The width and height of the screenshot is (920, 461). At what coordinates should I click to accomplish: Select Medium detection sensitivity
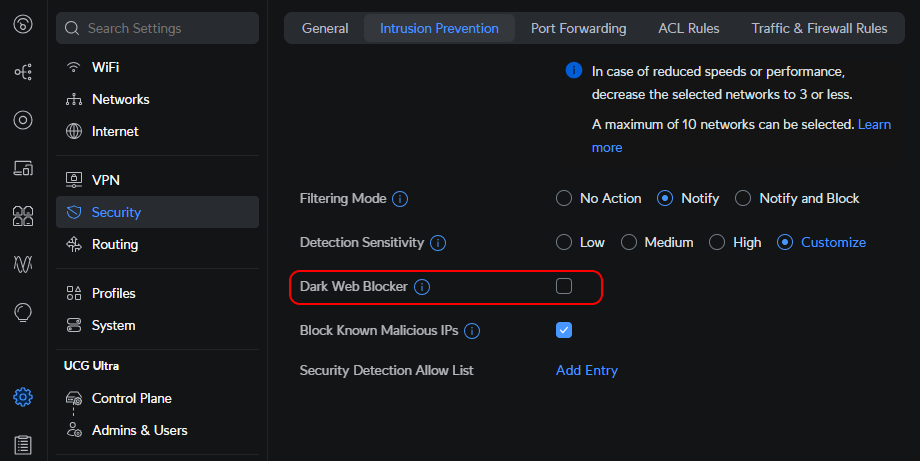(x=657, y=242)
